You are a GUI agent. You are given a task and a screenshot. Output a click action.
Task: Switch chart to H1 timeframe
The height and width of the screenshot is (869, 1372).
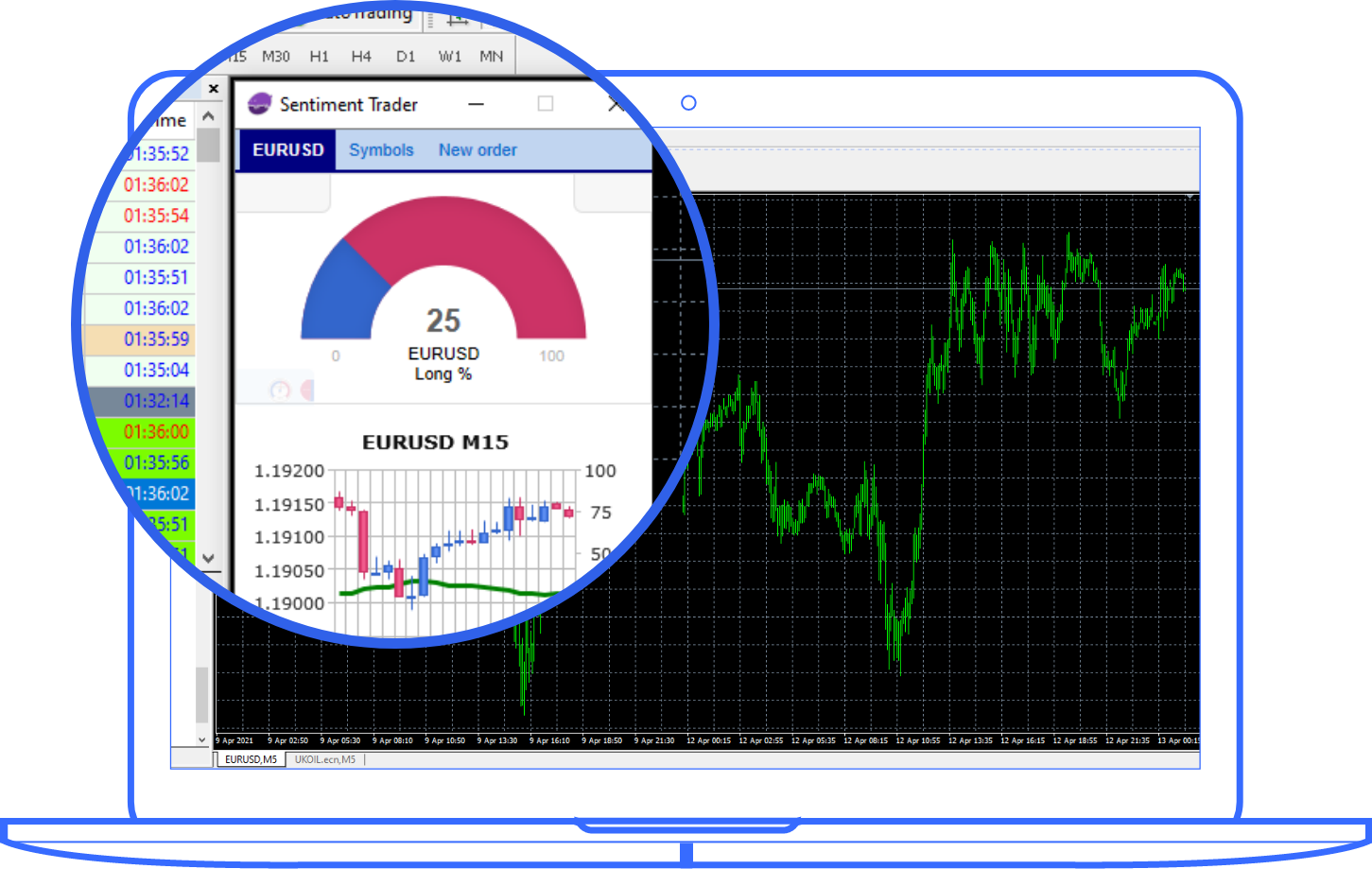[320, 57]
